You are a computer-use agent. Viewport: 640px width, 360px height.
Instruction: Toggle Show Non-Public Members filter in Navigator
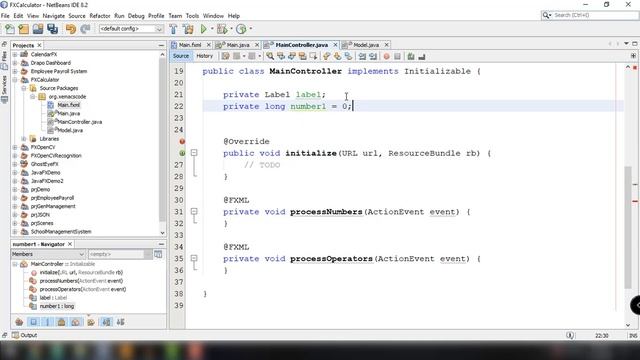pos(61,322)
